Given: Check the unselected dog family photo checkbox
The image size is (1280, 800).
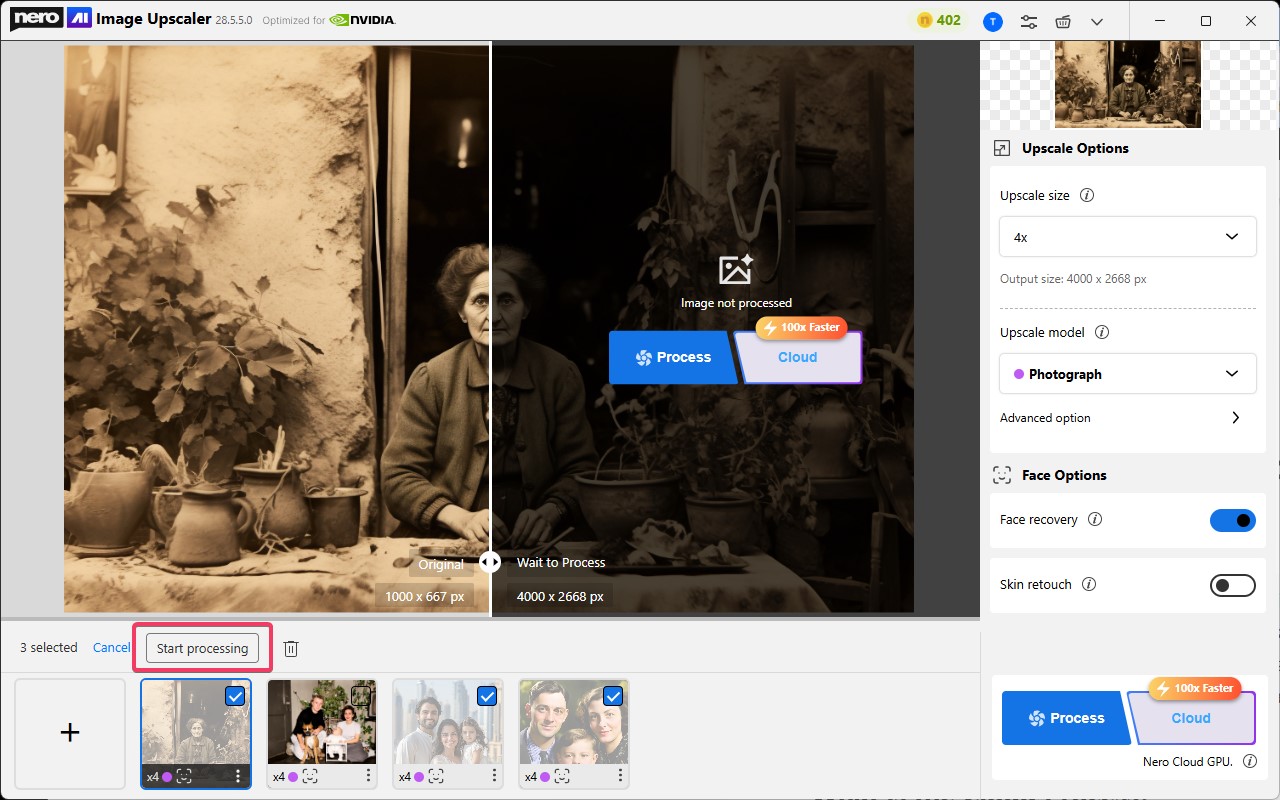Looking at the screenshot, I should tap(361, 696).
